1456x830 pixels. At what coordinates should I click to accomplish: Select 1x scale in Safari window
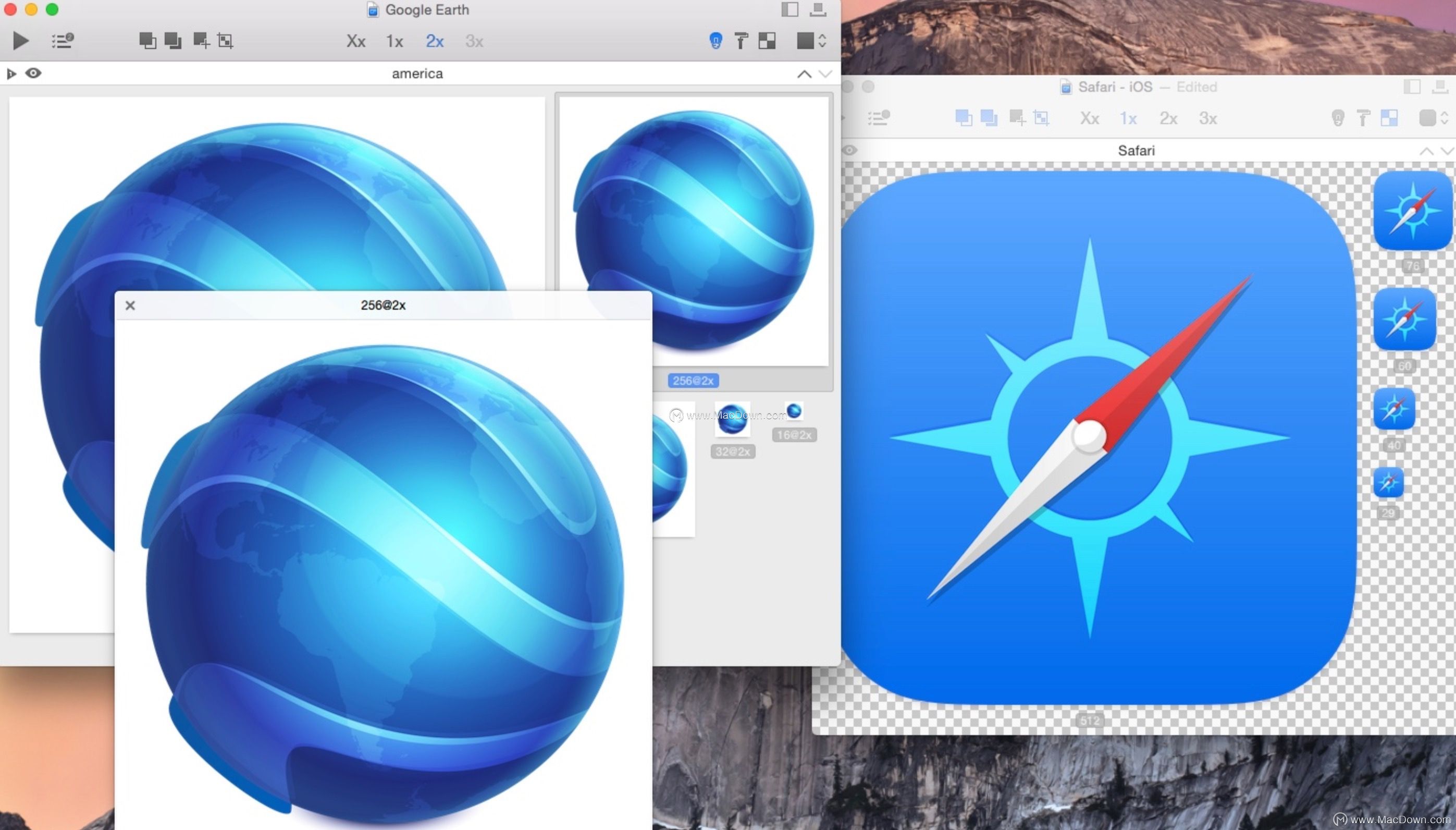(1128, 118)
